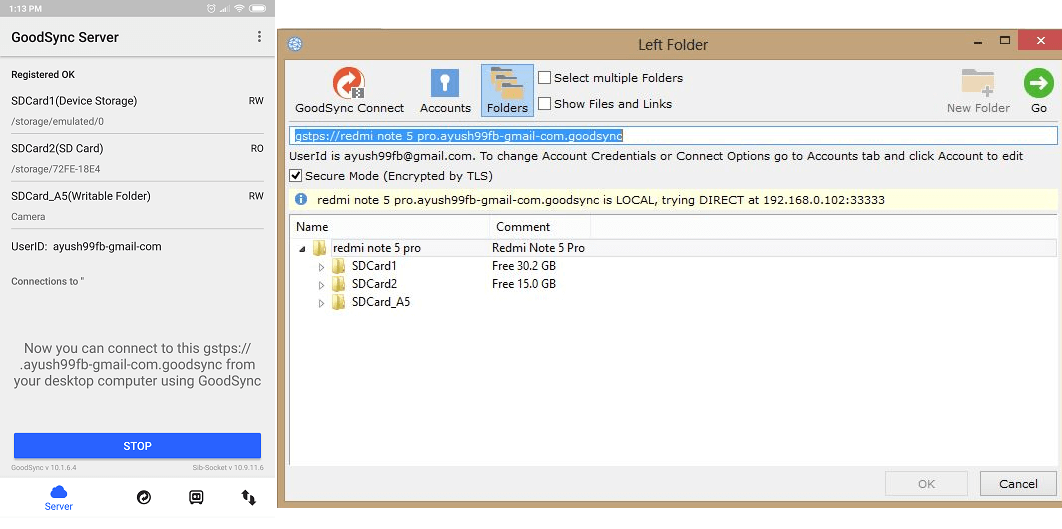Click the RO label for SDCard2
1062x529 pixels.
point(257,148)
